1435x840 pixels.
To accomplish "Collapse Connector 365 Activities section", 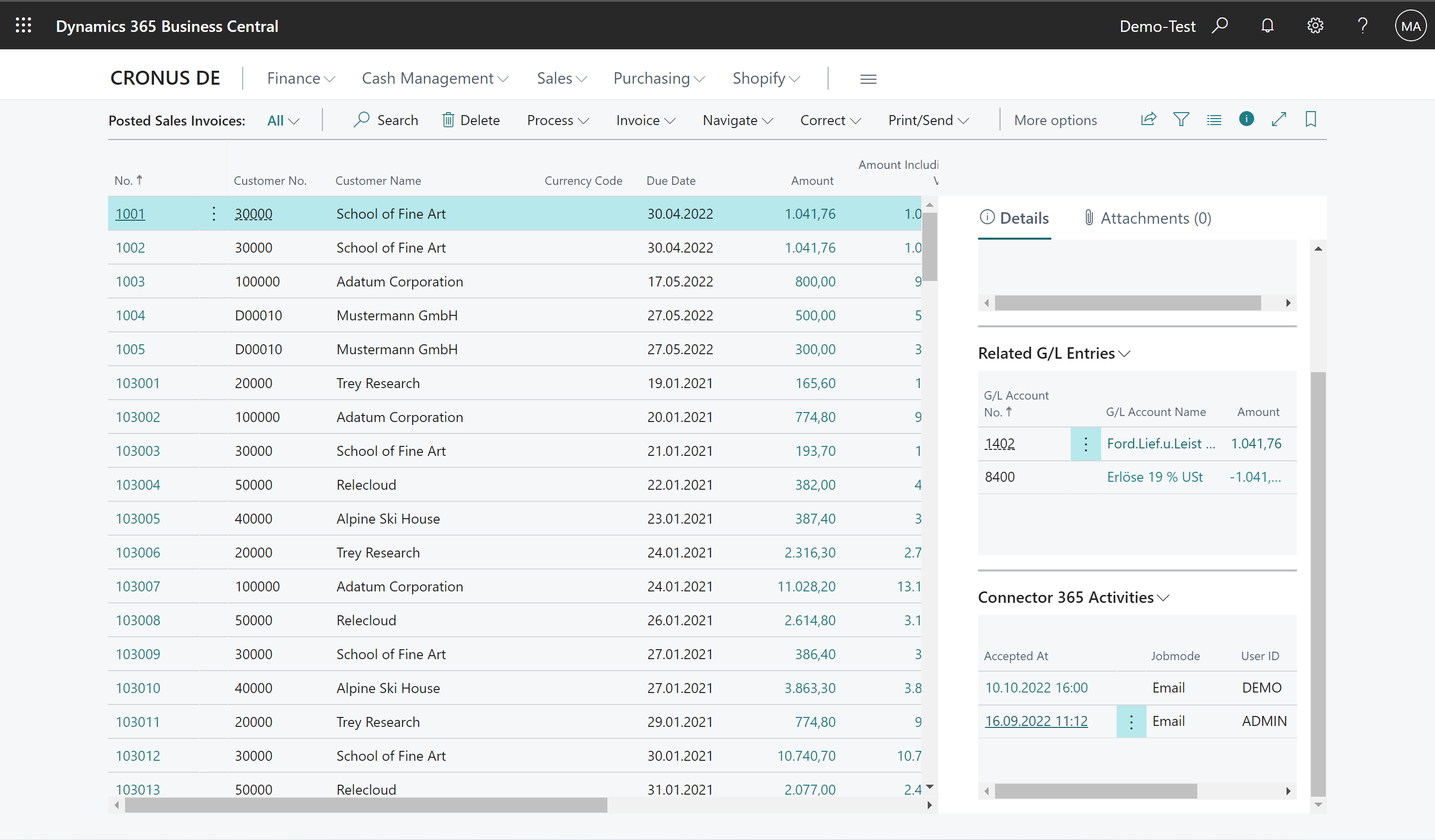I will click(x=1073, y=597).
